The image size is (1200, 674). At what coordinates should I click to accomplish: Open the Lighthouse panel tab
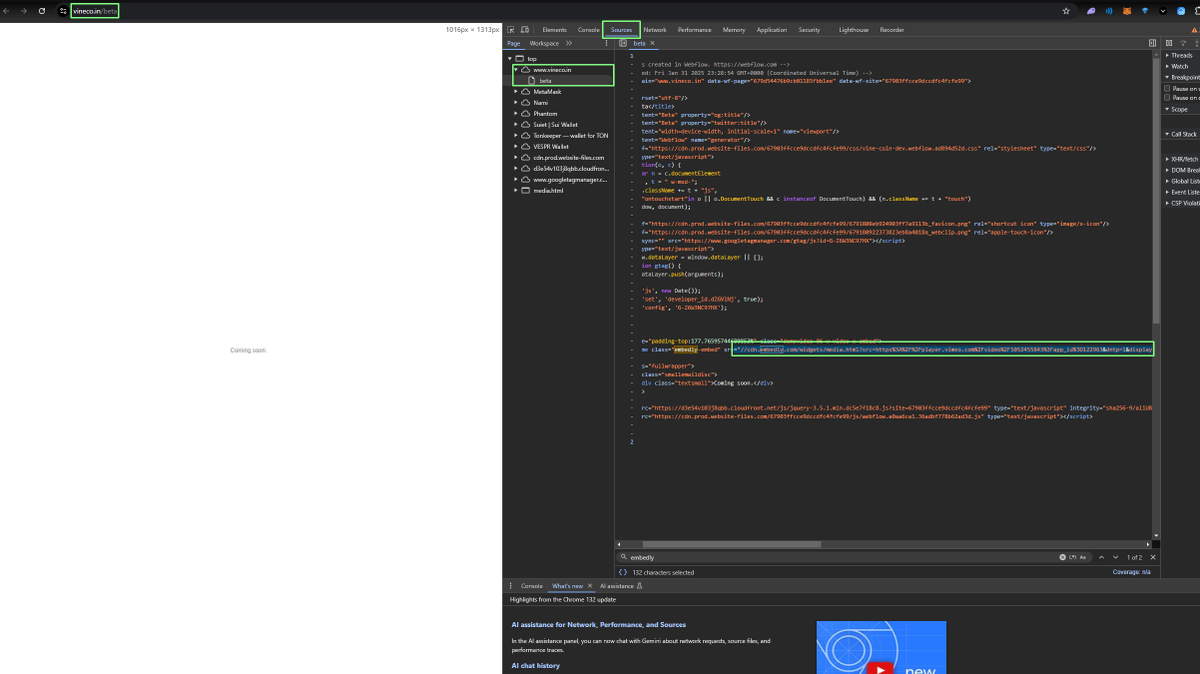(x=854, y=30)
